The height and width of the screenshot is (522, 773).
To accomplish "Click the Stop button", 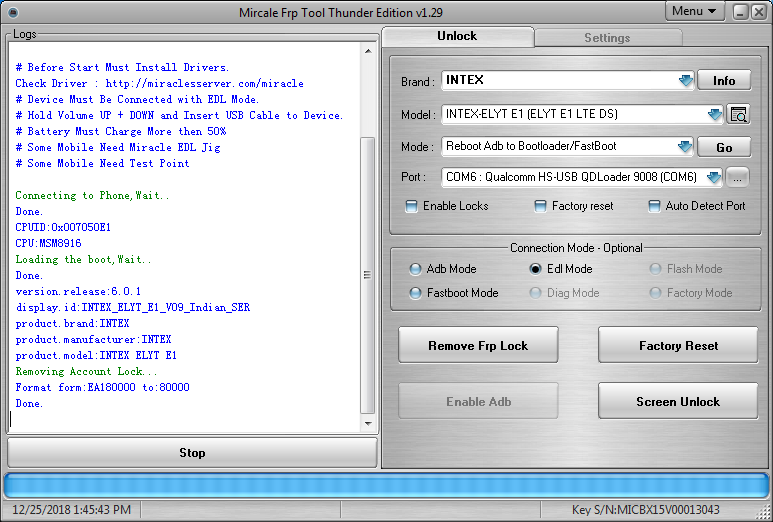I will point(192,453).
